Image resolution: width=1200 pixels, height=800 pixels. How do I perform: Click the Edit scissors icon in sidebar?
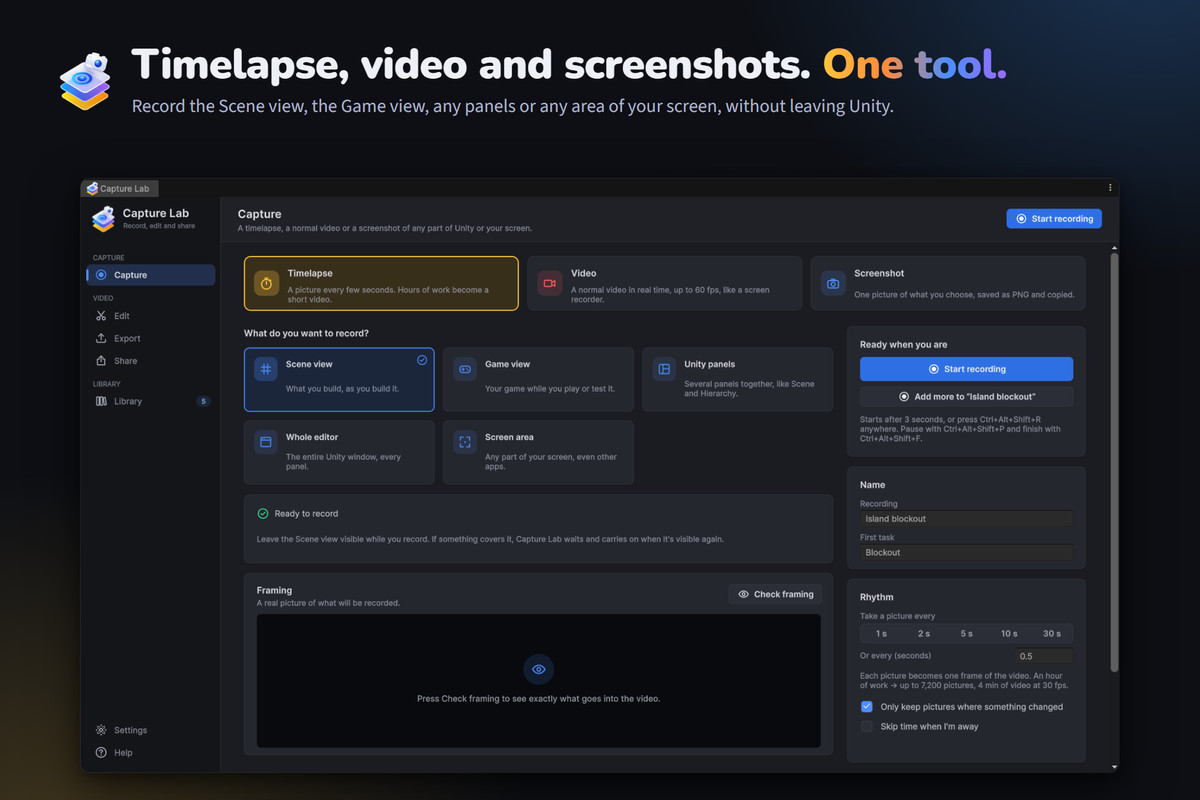pyautogui.click(x=101, y=316)
